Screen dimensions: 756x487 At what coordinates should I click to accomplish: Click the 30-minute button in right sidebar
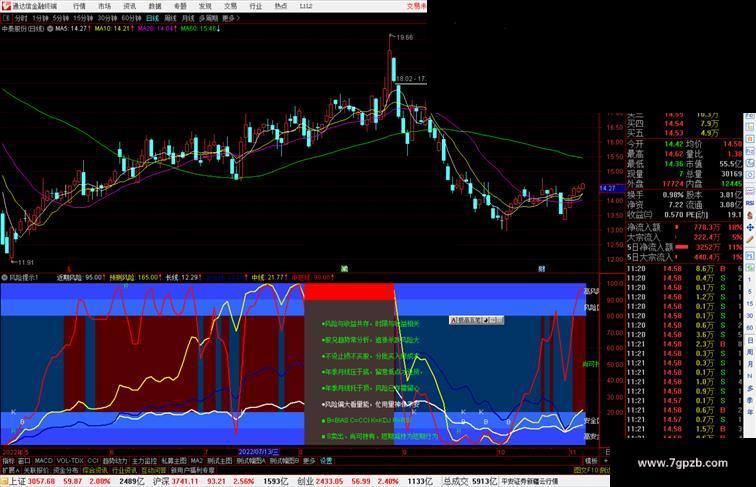[750, 316]
